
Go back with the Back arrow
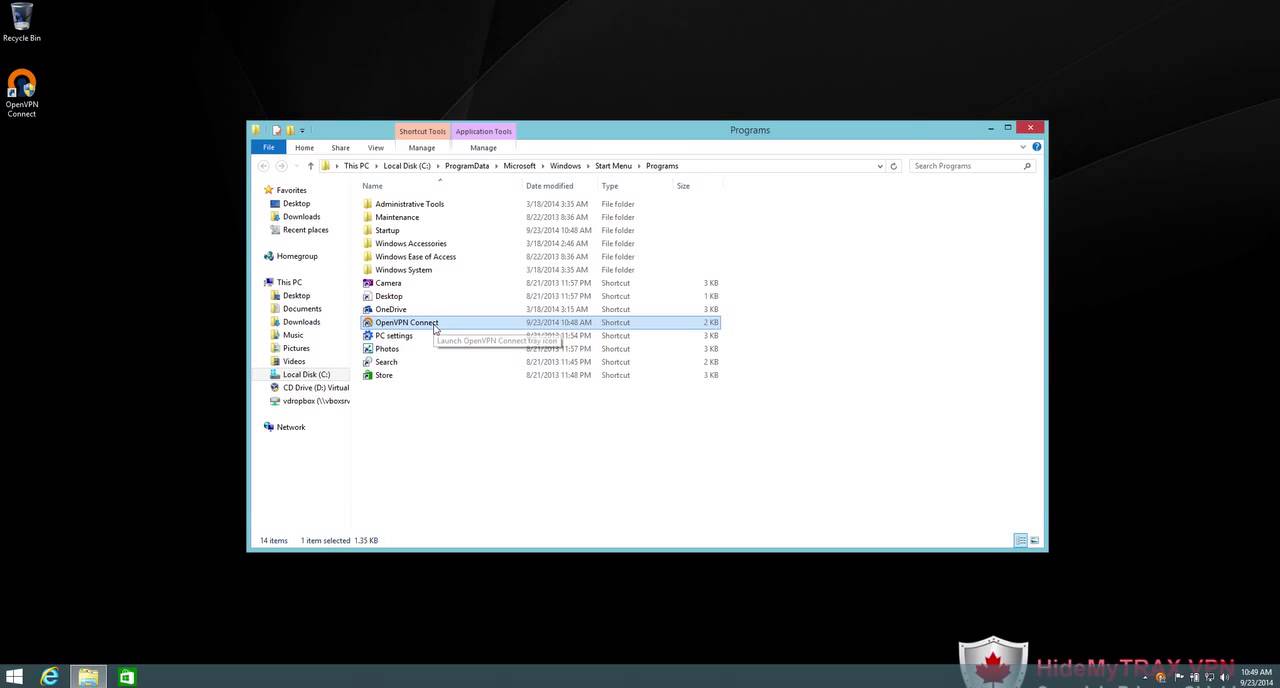[x=264, y=166]
